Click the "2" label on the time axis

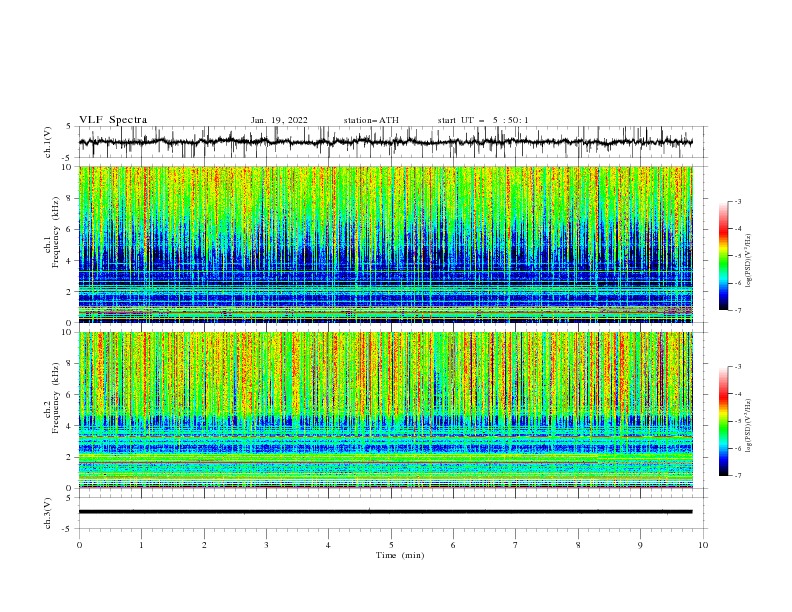coord(204,545)
